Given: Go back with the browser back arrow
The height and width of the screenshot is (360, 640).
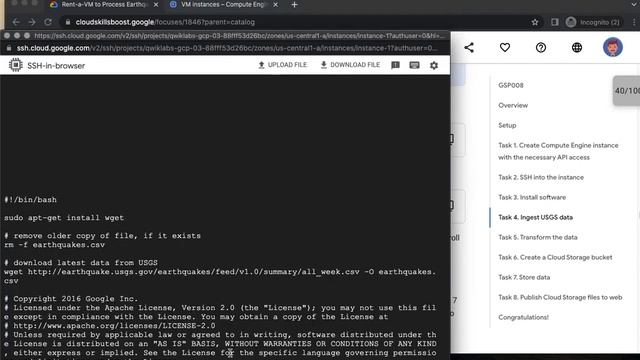Looking at the screenshot, I should click(16, 22).
